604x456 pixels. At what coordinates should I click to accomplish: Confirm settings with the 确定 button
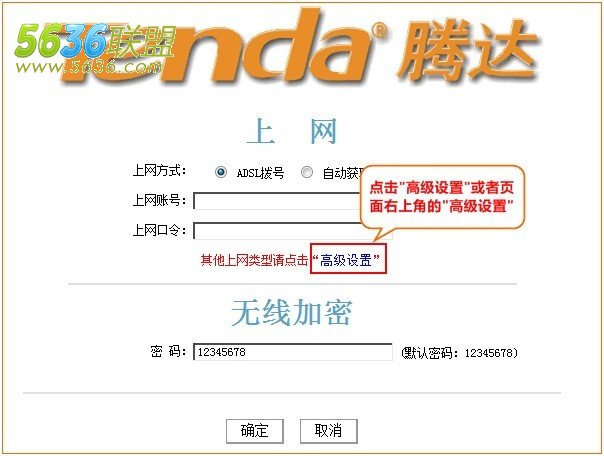pos(255,431)
